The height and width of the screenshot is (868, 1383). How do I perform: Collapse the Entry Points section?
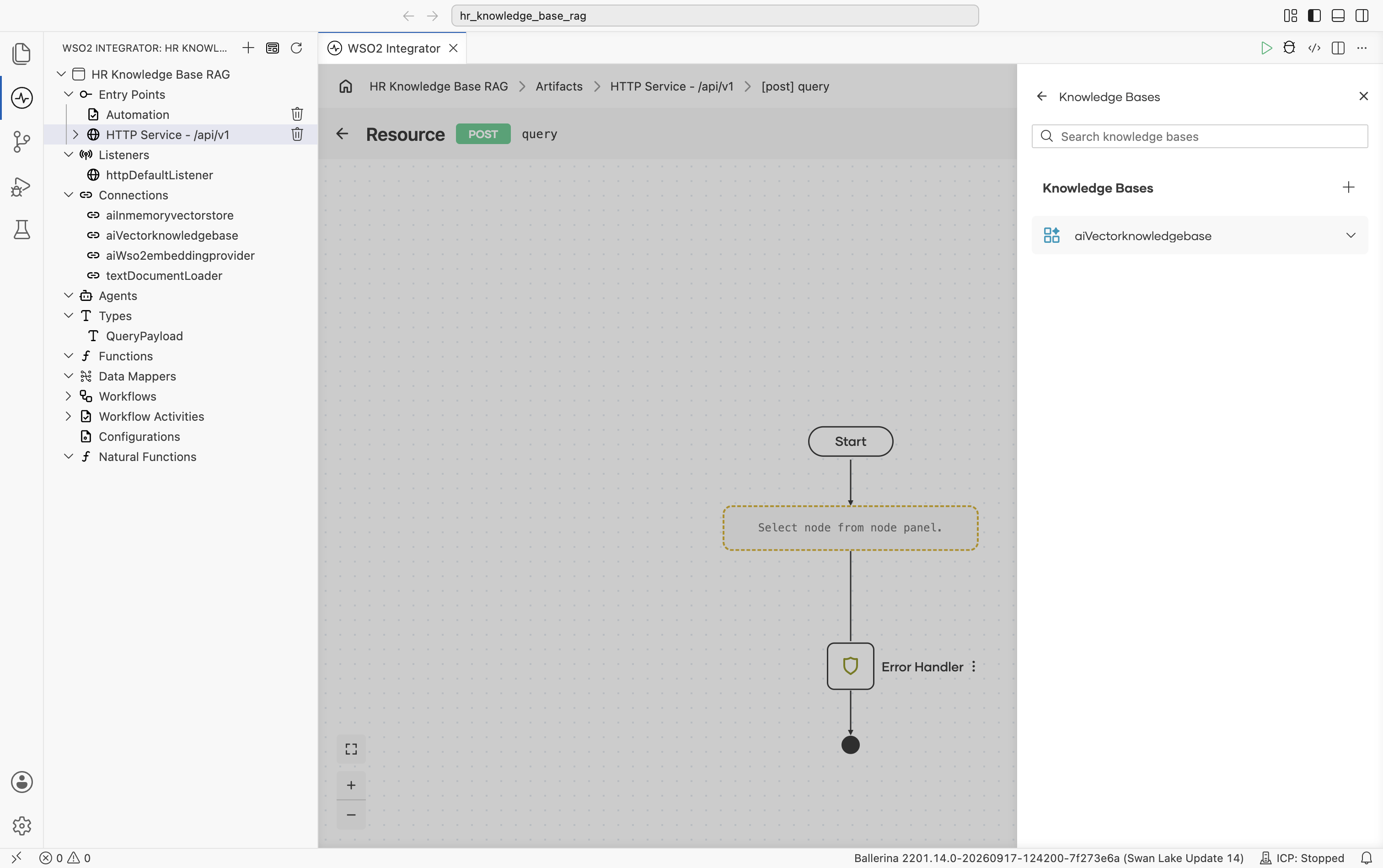tap(68, 94)
